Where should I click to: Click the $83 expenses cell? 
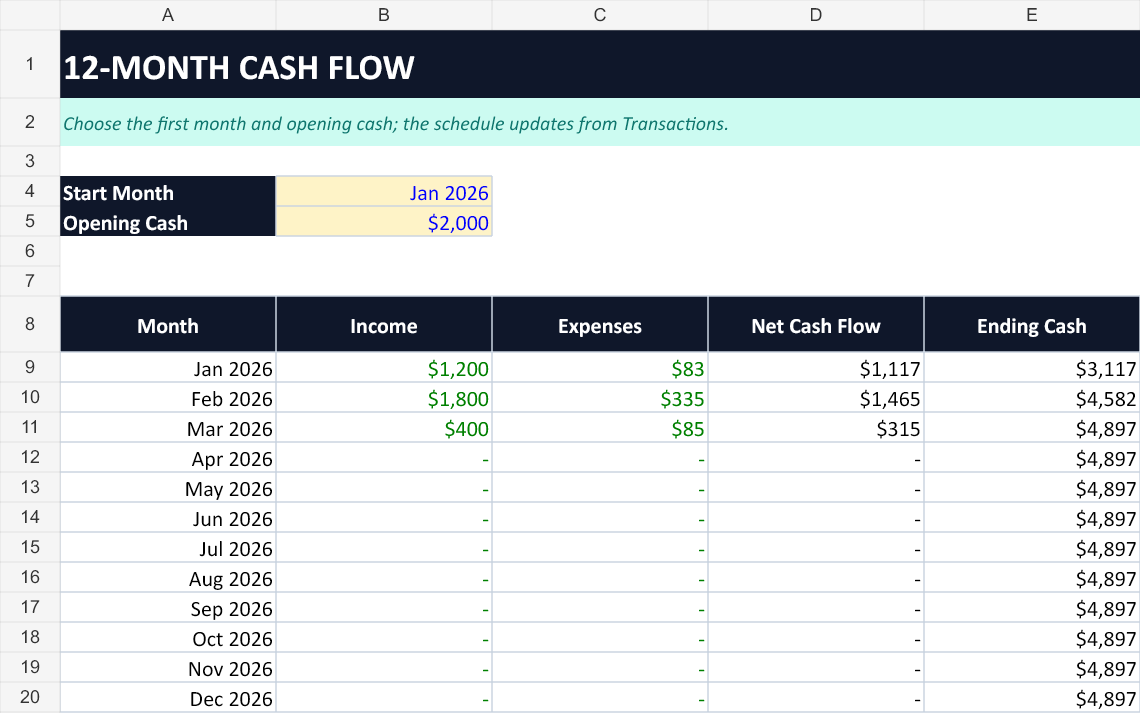pos(600,368)
